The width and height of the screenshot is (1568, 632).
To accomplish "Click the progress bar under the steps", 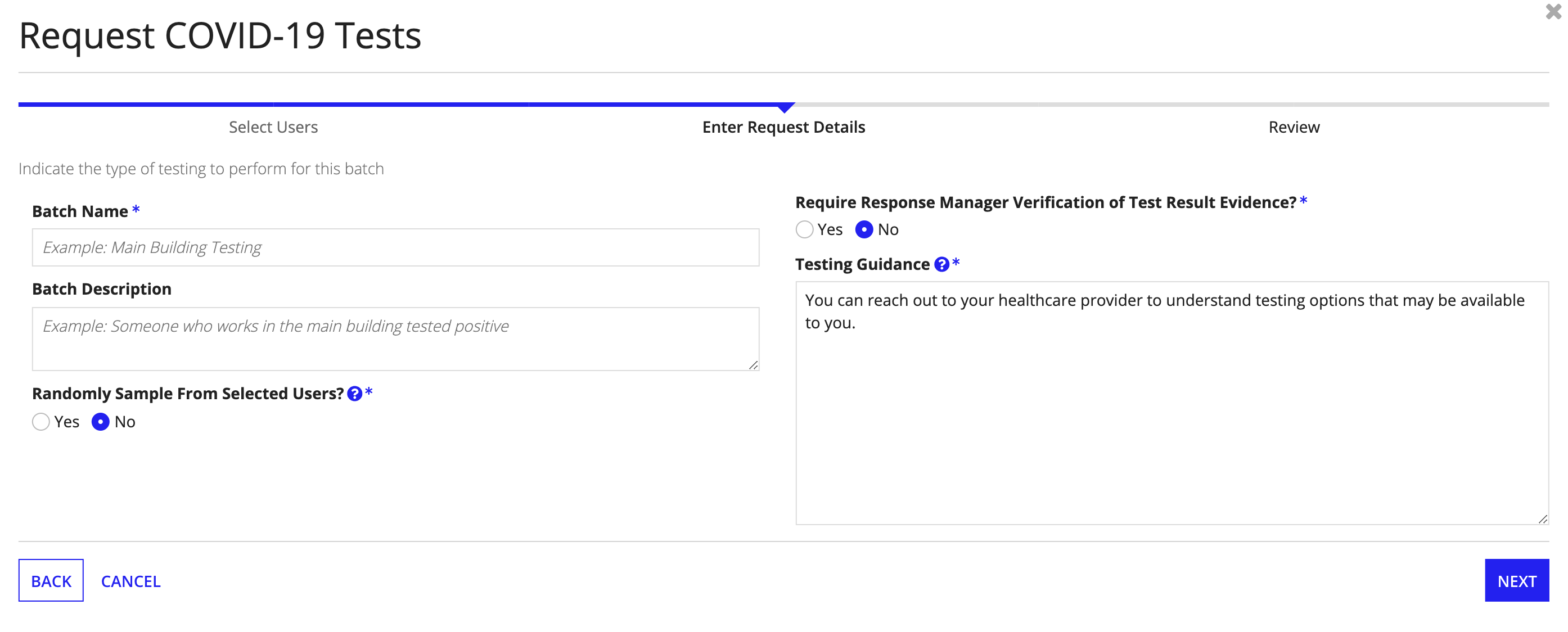I will pyautogui.click(x=783, y=105).
